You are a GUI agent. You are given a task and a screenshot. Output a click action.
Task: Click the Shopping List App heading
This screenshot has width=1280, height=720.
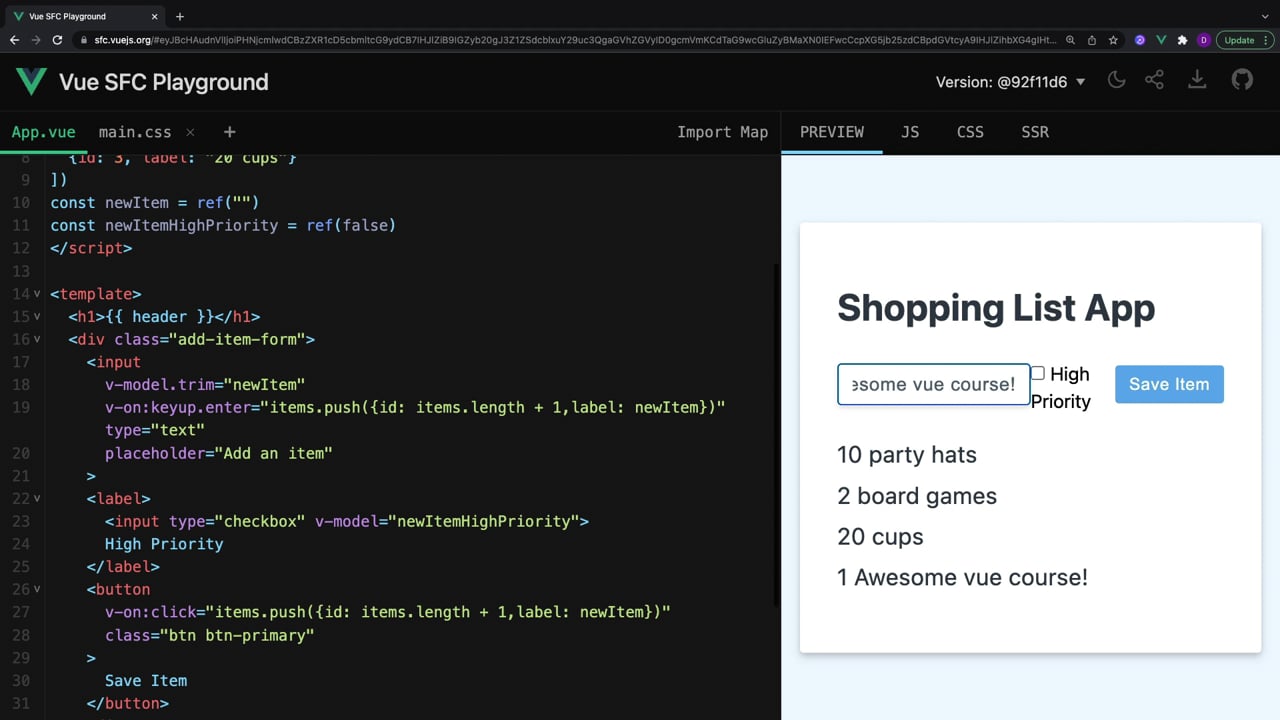996,308
